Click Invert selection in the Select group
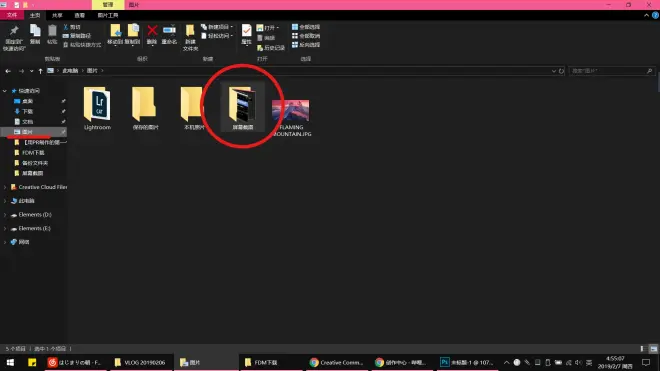 (306, 45)
